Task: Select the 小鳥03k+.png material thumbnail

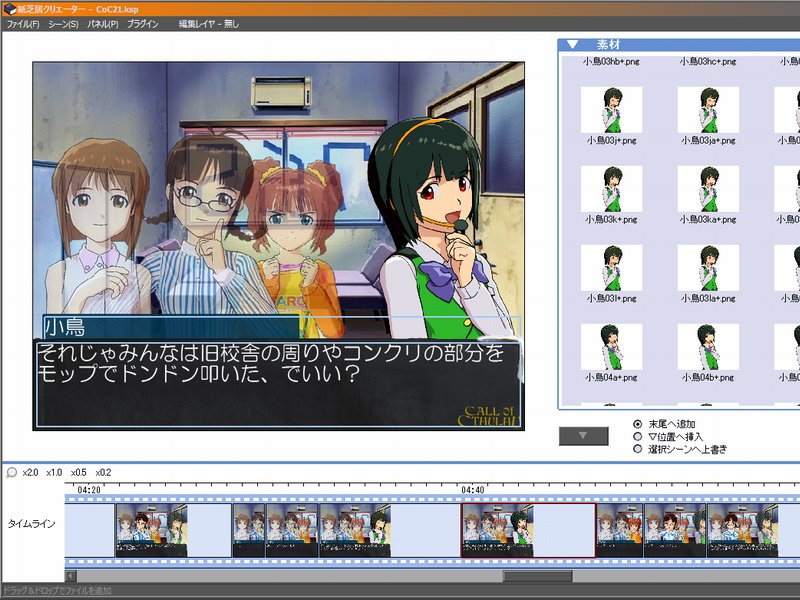Action: click(x=611, y=189)
